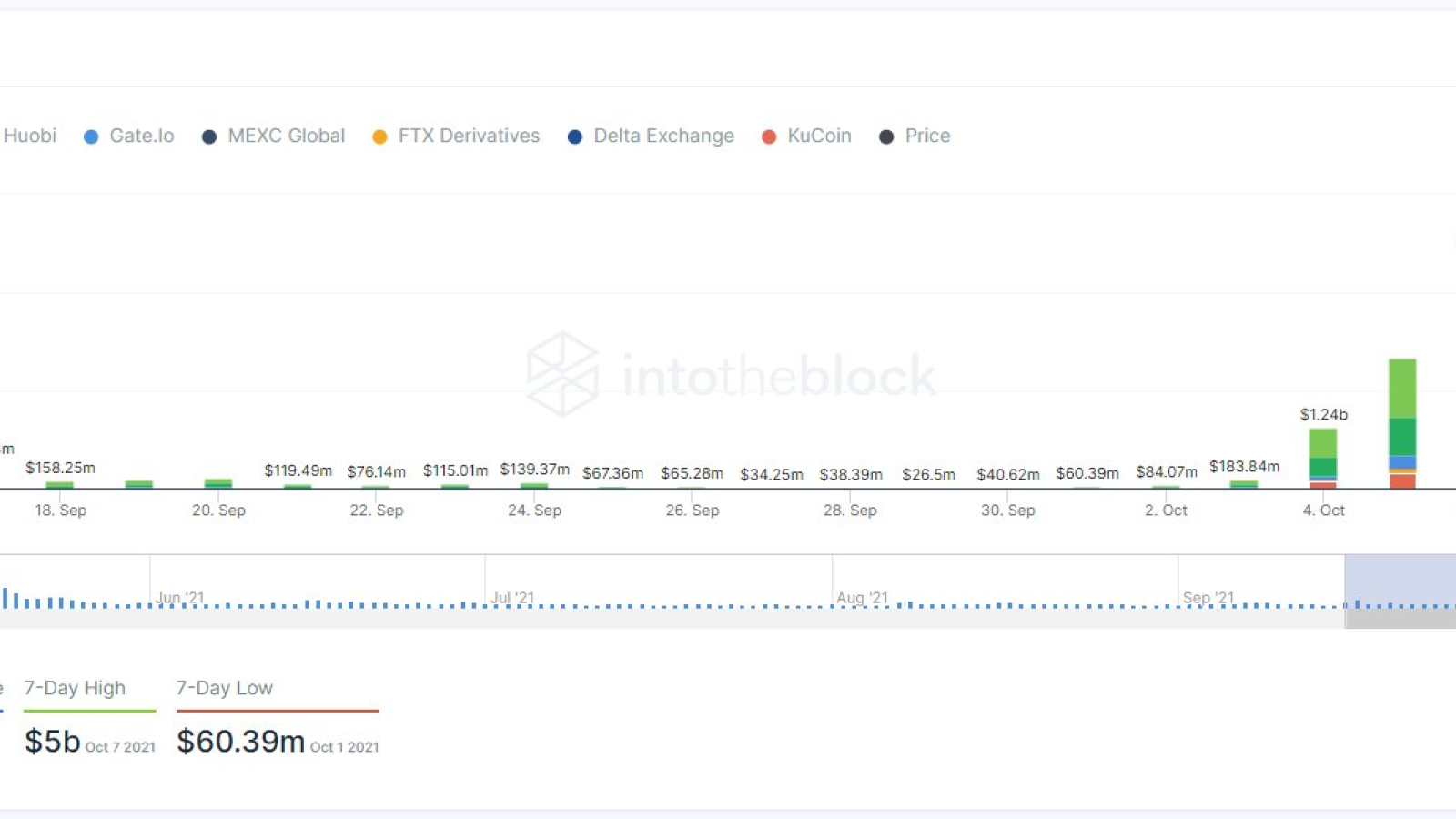Click the $60.39m 7-day low value
The width and height of the screenshot is (1456, 819).
(x=240, y=741)
